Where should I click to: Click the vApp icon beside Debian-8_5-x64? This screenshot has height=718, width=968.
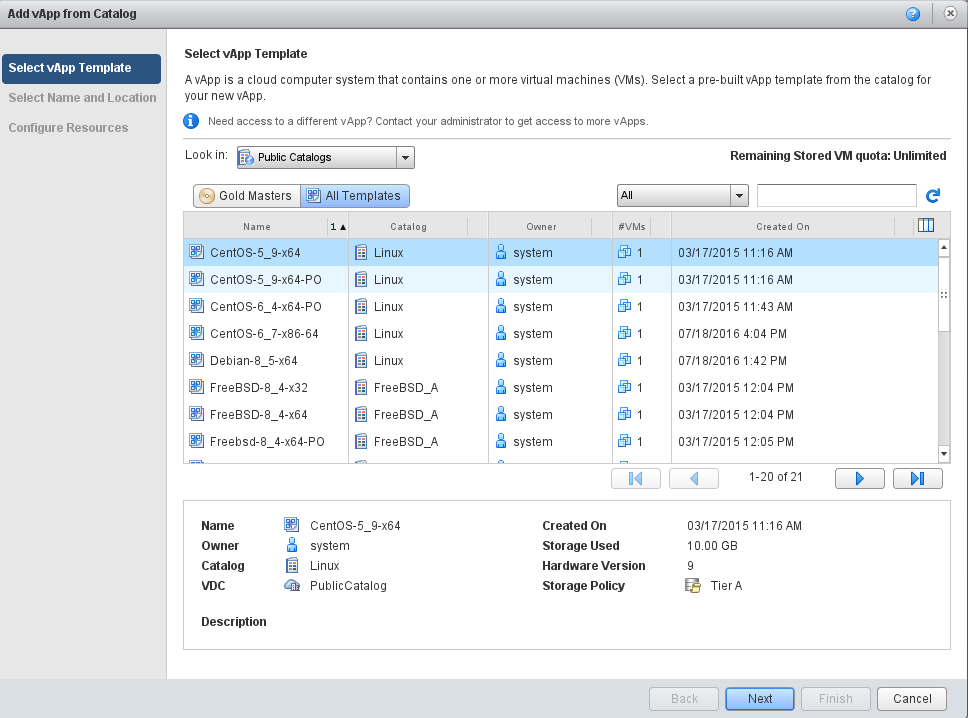[x=196, y=361]
